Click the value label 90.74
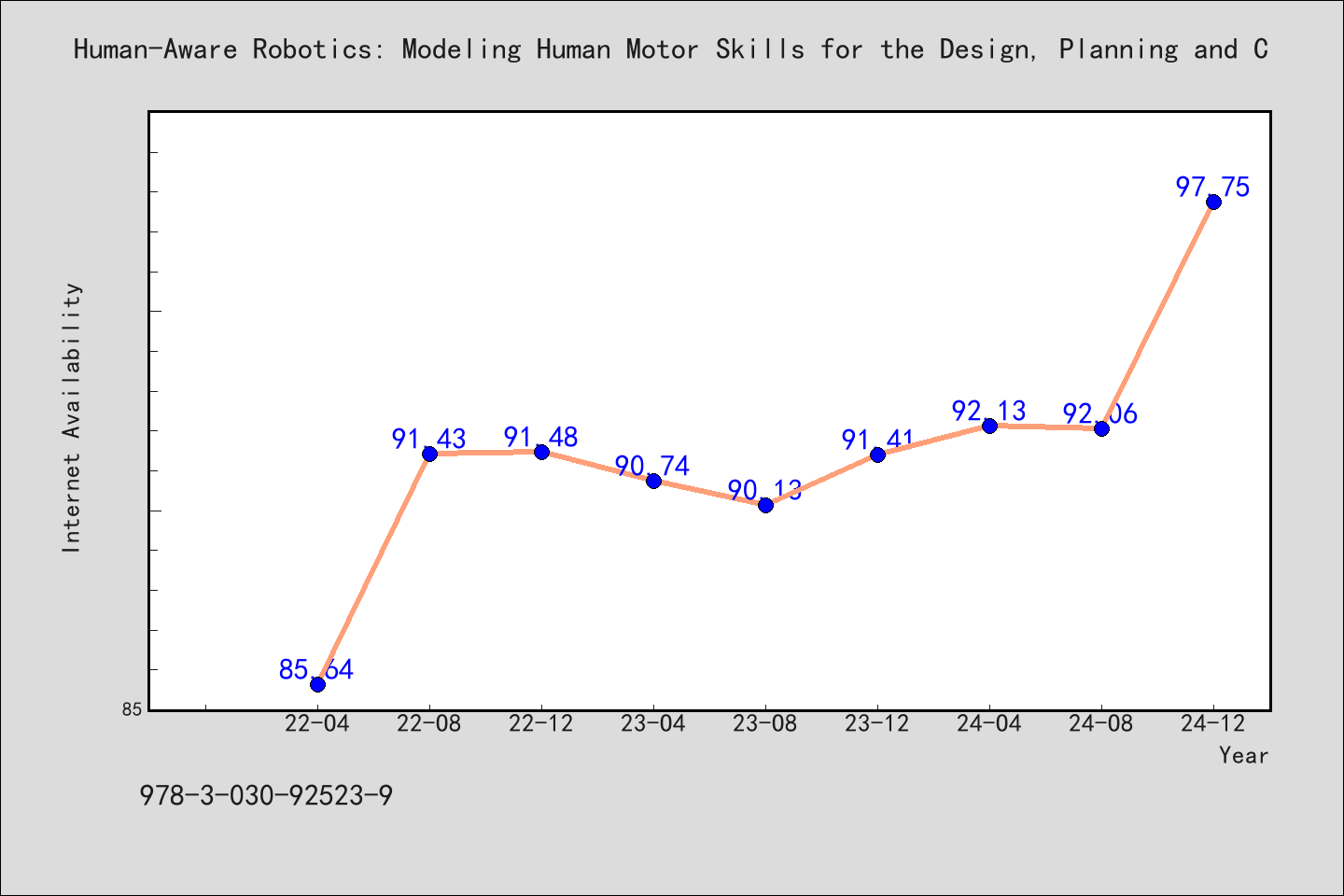Image resolution: width=1344 pixels, height=896 pixels. coord(652,467)
